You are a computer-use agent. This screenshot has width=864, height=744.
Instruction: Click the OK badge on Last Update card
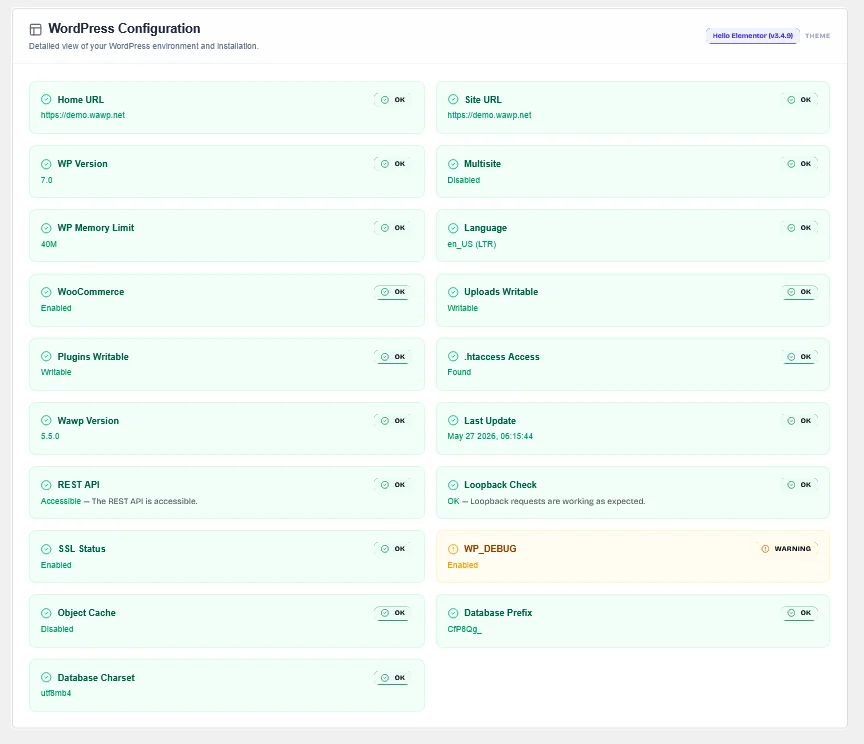tap(799, 420)
